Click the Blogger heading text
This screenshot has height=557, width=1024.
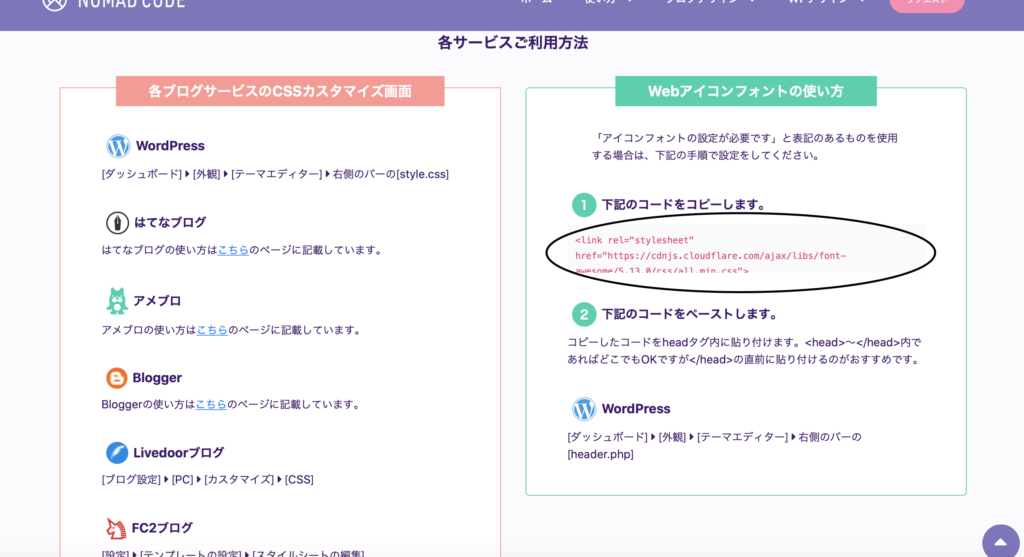[157, 378]
